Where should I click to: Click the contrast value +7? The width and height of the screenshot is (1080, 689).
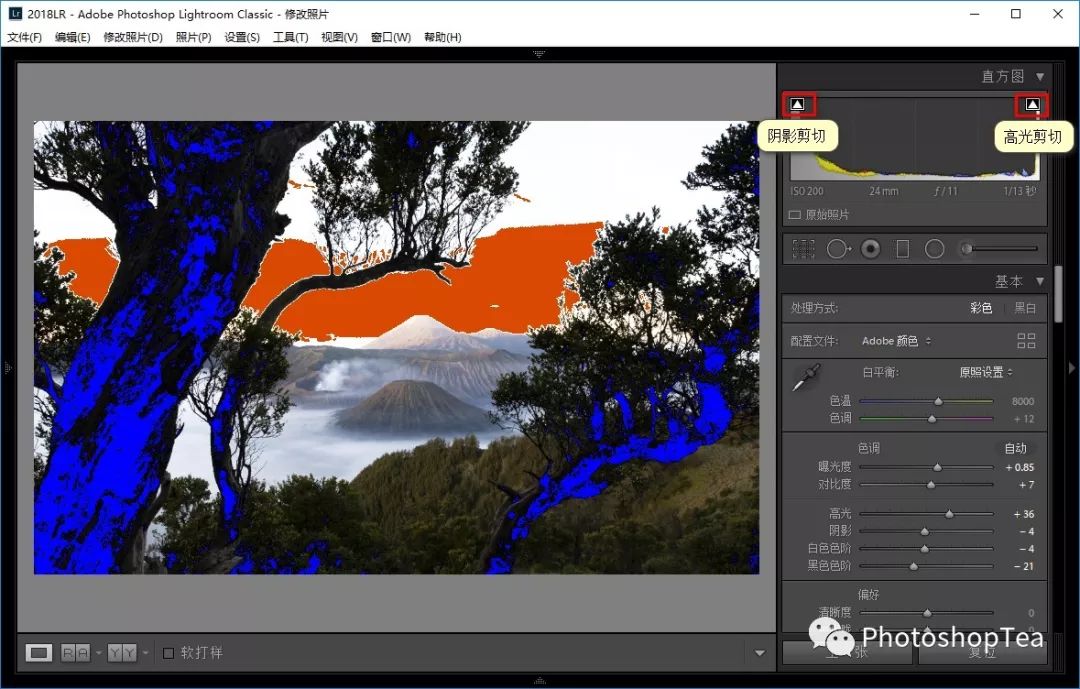pos(1026,485)
